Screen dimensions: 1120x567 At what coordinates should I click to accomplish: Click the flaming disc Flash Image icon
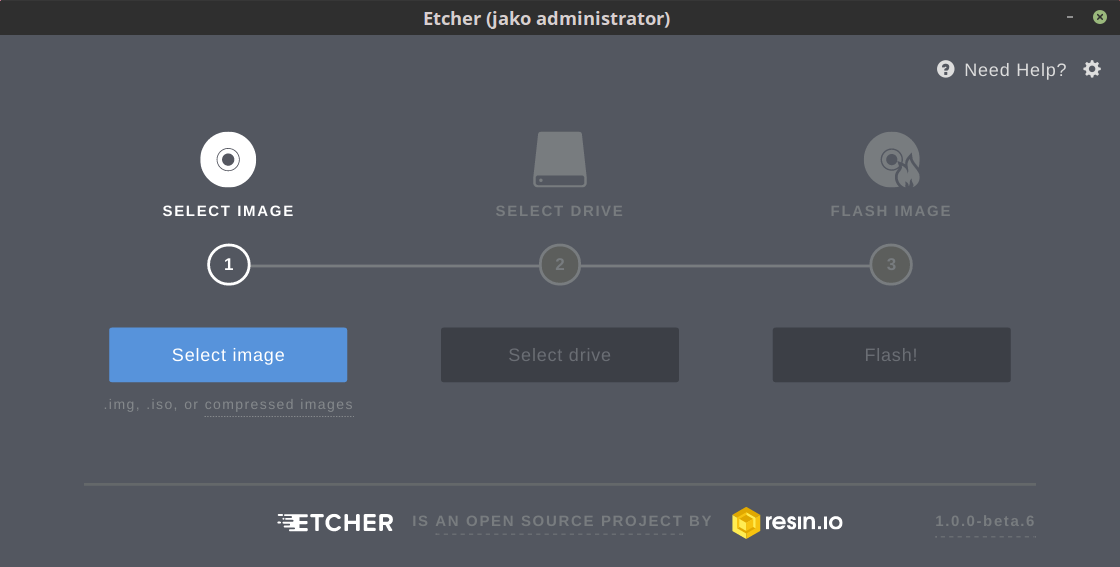[891, 159]
